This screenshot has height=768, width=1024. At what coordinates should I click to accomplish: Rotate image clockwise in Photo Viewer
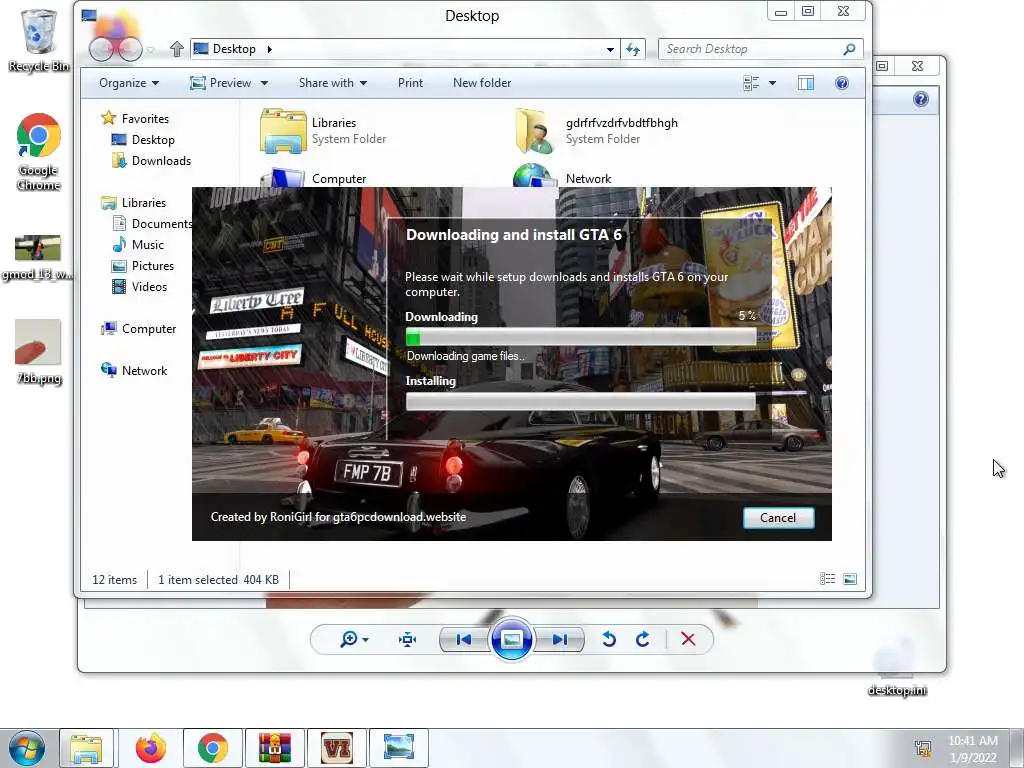pyautogui.click(x=643, y=639)
